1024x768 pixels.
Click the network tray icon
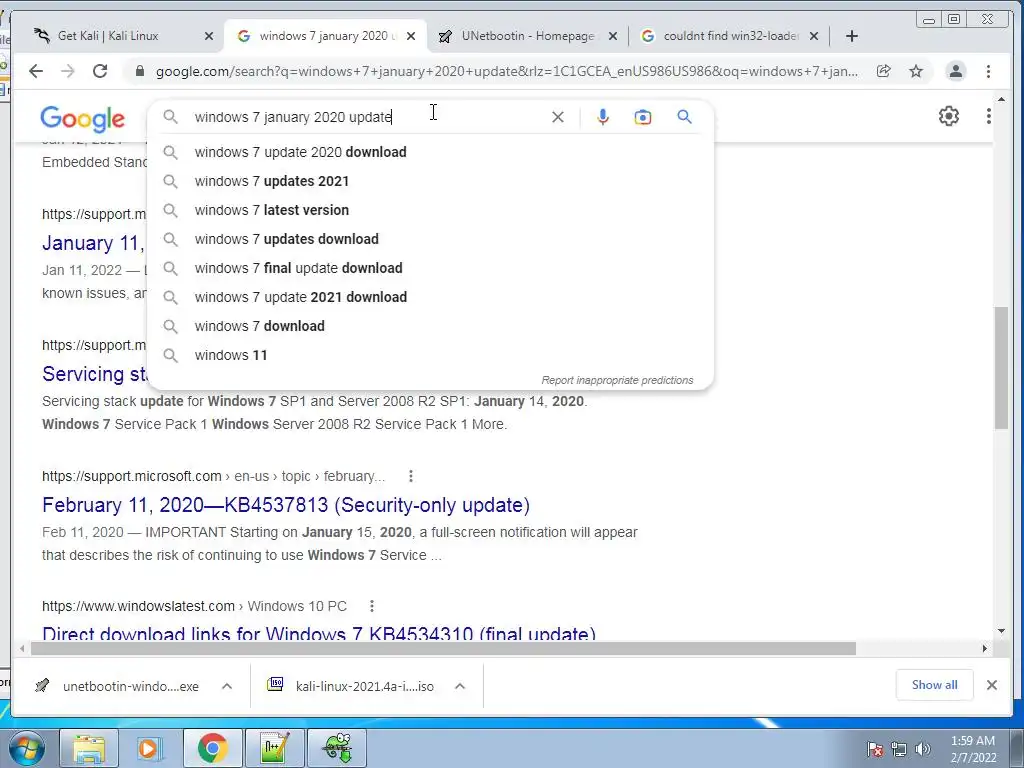899,749
